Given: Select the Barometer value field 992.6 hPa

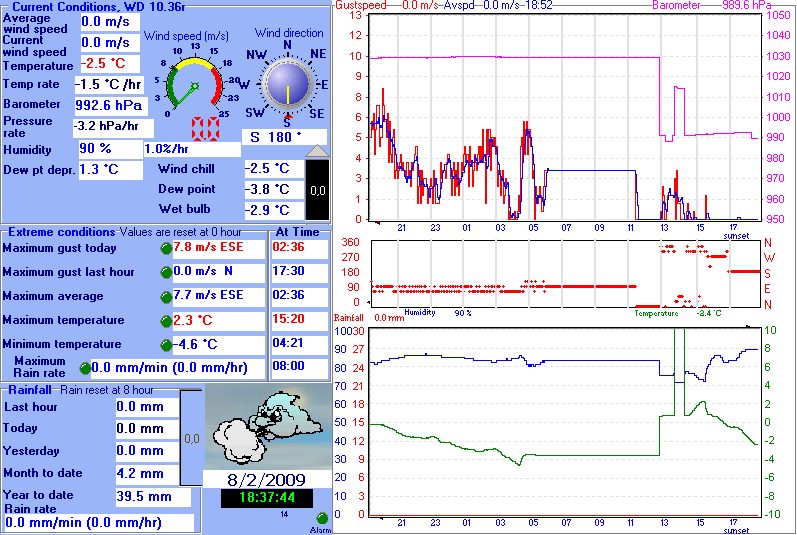Looking at the screenshot, I should [x=110, y=105].
